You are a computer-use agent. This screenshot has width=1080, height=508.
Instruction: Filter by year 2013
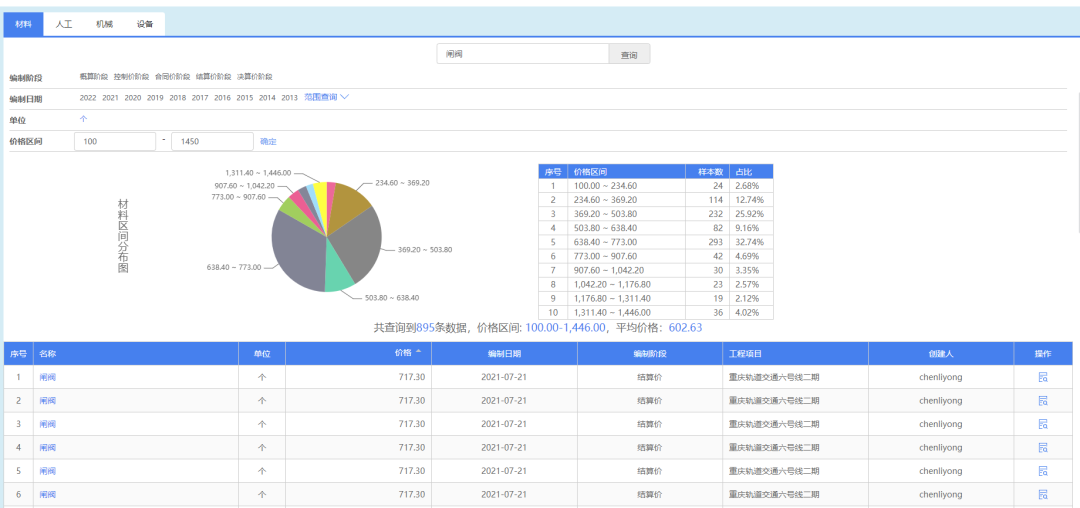289,98
